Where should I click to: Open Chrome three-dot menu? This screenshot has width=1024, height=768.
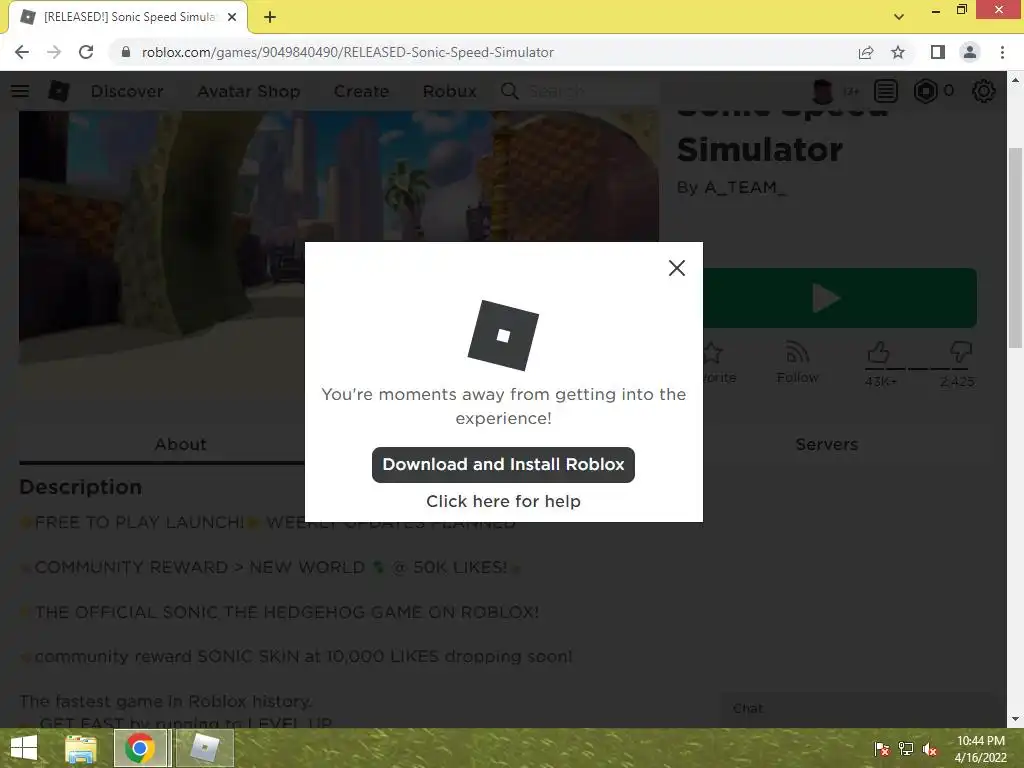click(x=1002, y=52)
